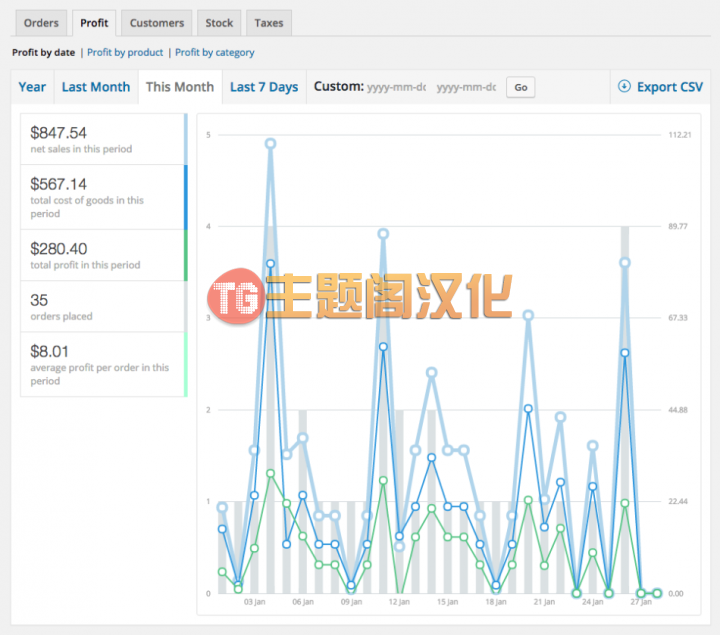The width and height of the screenshot is (720, 635).
Task: Highlight the $280.40 total profit legend
Action: (104, 255)
